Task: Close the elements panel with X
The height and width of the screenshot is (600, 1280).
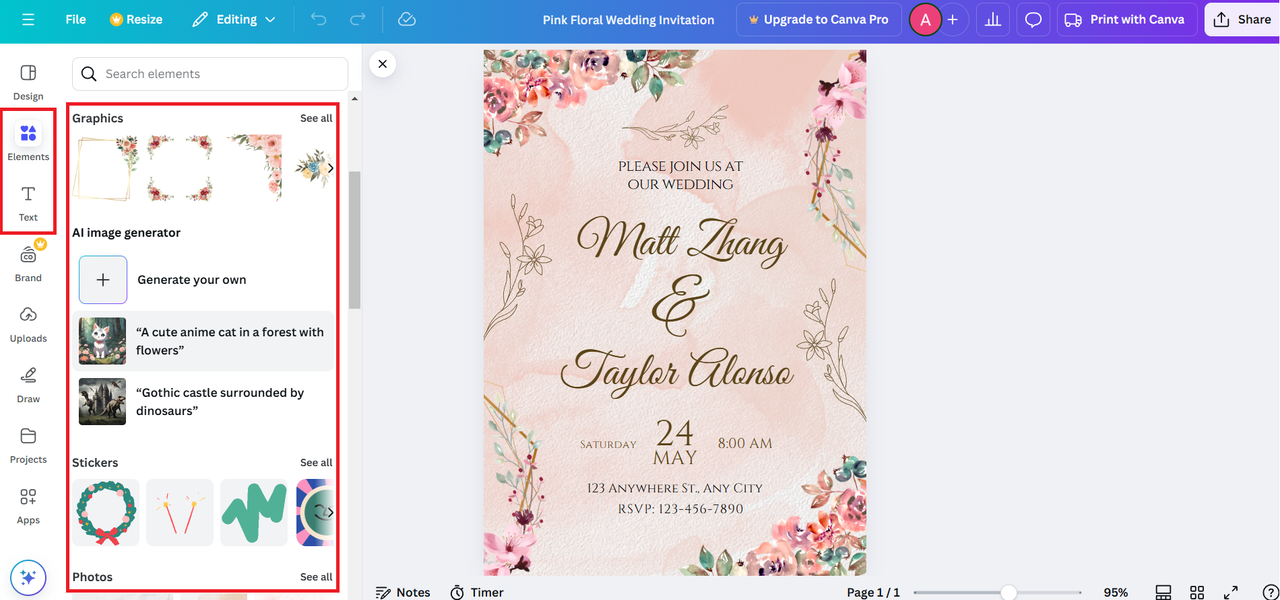Action: click(382, 64)
